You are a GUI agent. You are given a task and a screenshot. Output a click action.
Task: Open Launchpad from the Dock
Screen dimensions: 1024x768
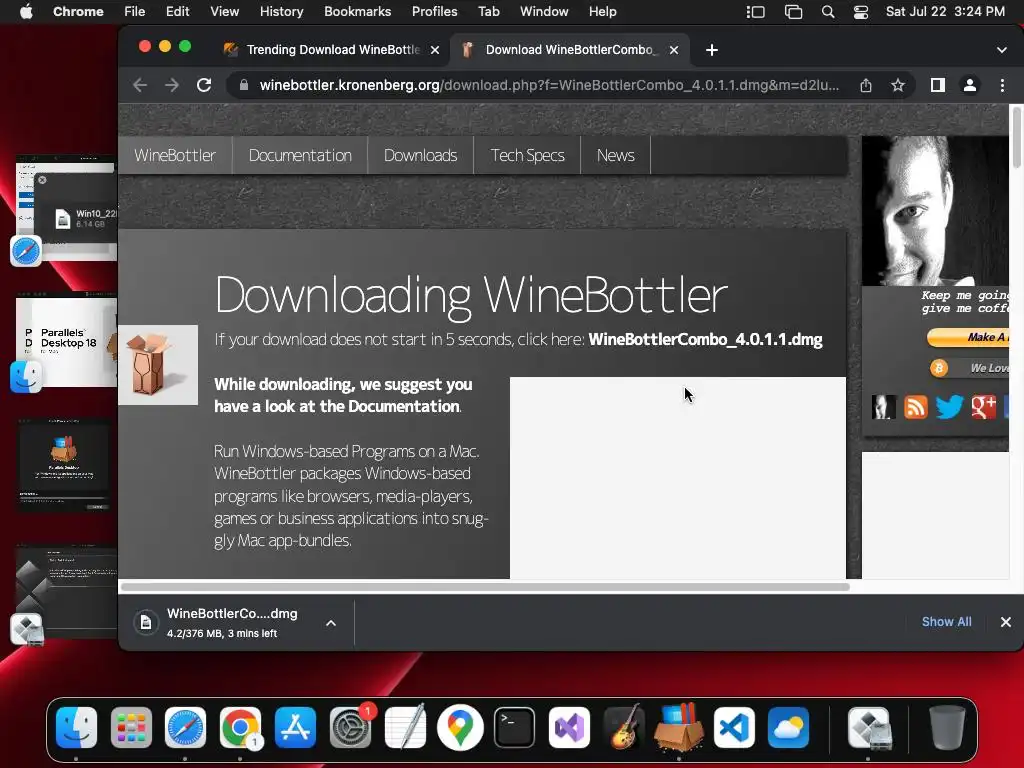point(131,728)
